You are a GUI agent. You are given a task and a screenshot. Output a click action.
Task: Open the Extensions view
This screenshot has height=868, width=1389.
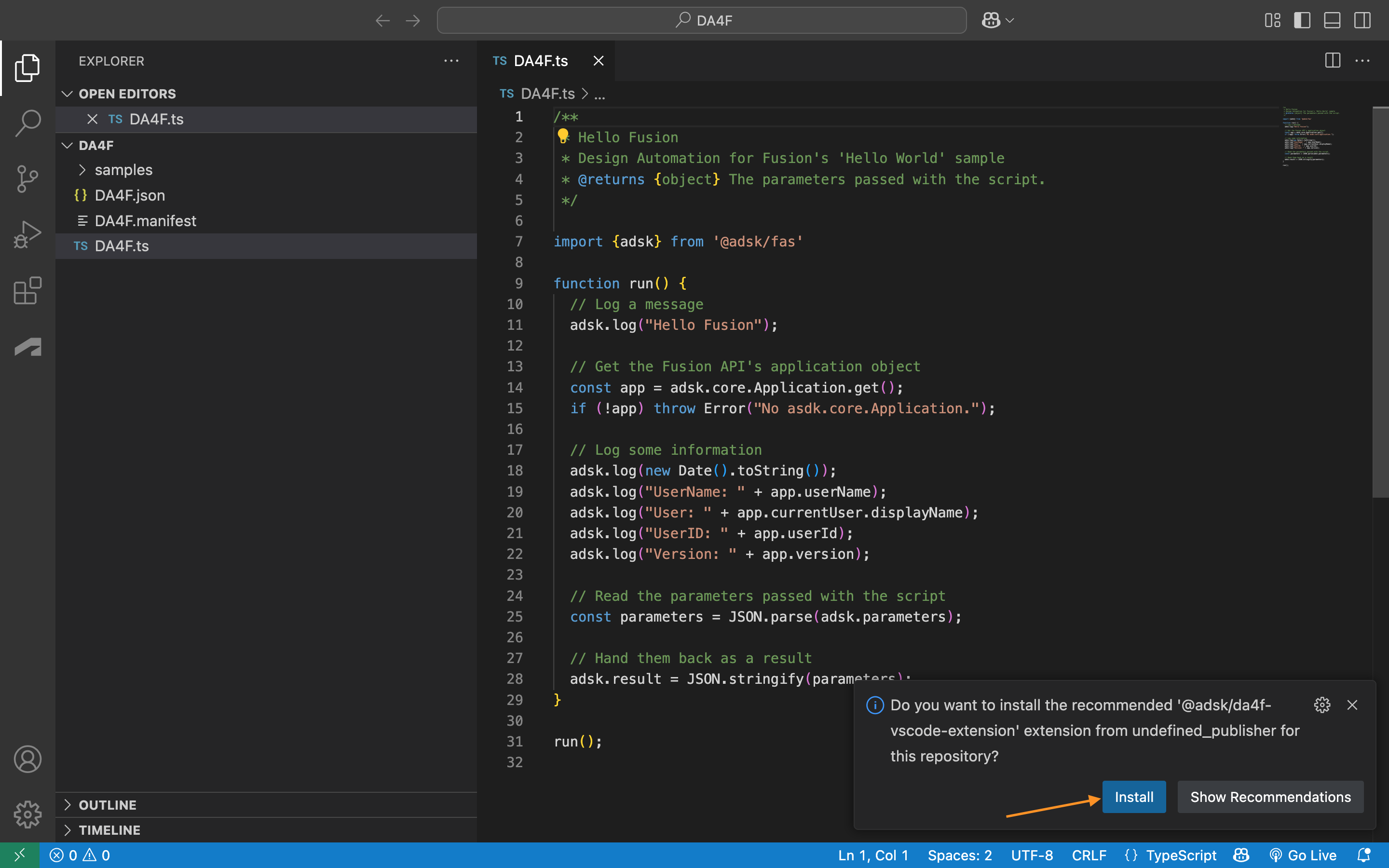coord(27,290)
